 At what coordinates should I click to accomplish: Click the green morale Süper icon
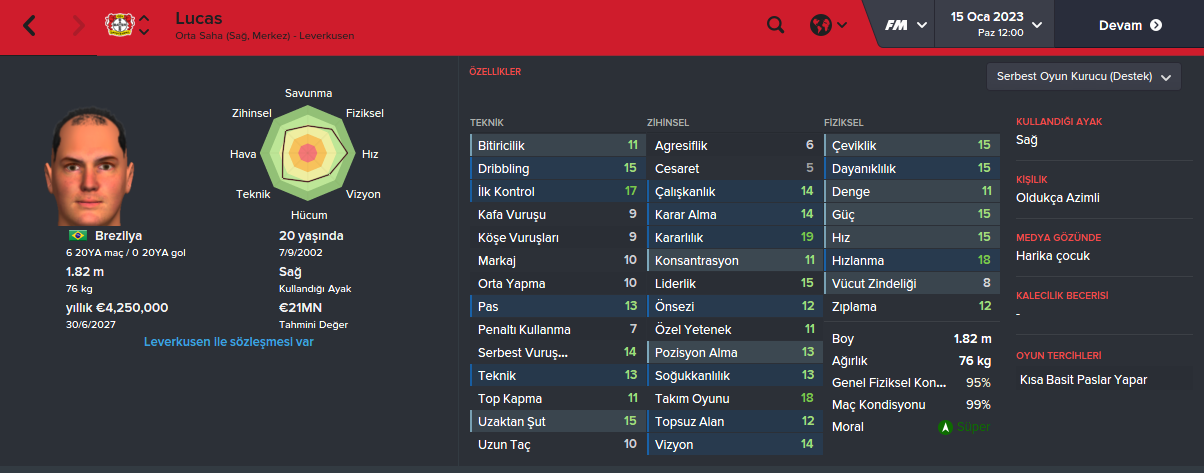pos(945,427)
